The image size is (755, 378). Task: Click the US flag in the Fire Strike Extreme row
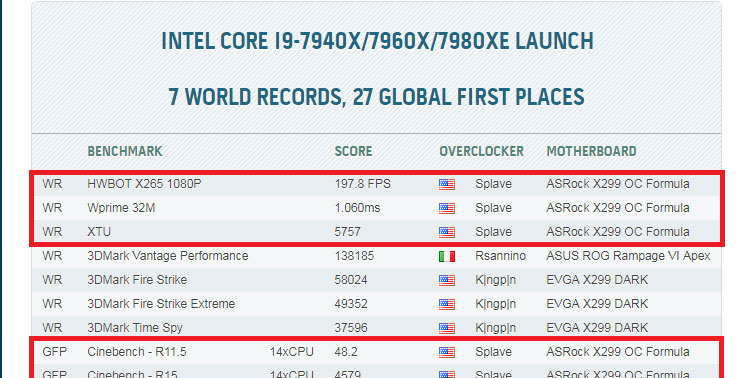pyautogui.click(x=446, y=304)
